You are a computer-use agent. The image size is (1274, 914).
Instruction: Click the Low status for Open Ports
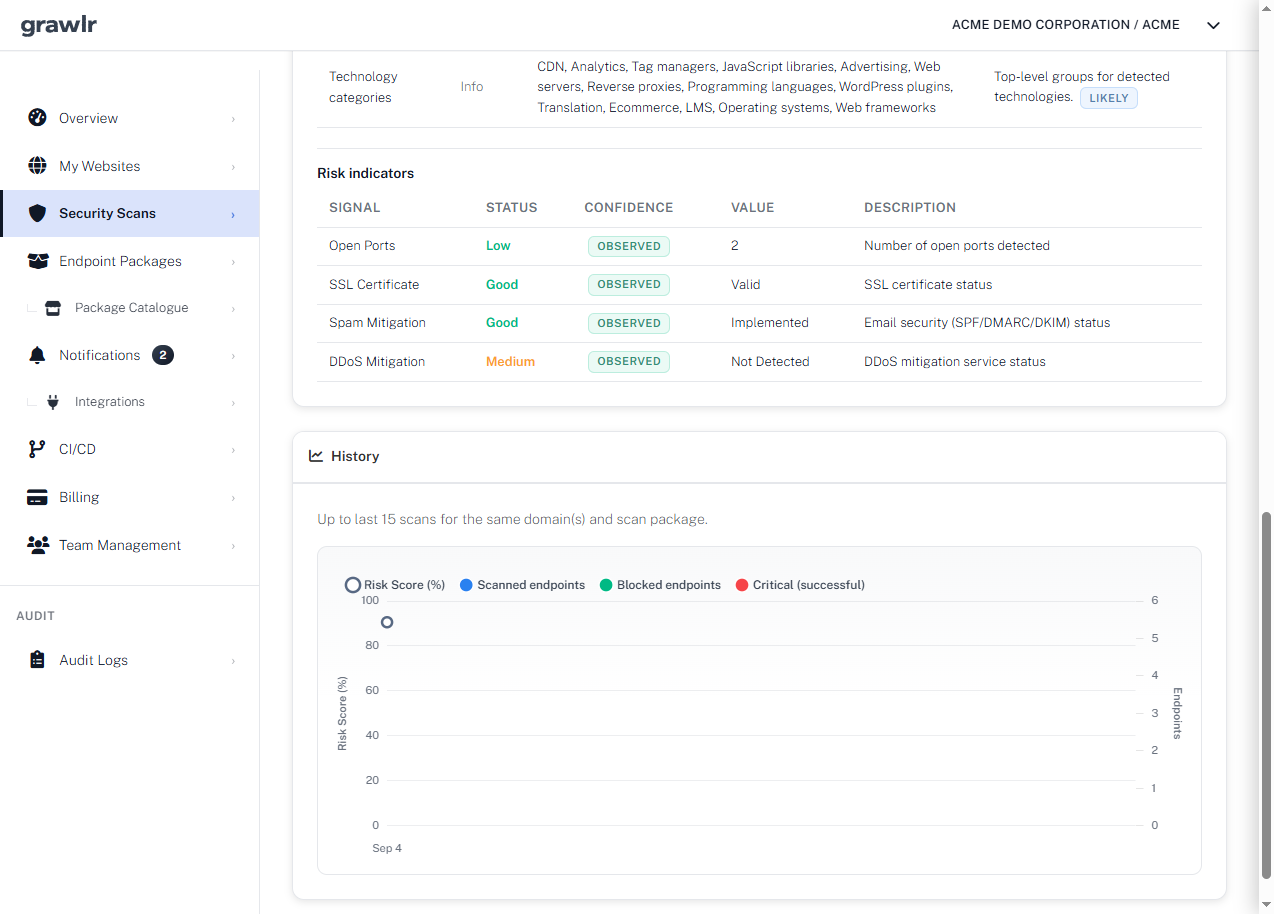(x=498, y=246)
